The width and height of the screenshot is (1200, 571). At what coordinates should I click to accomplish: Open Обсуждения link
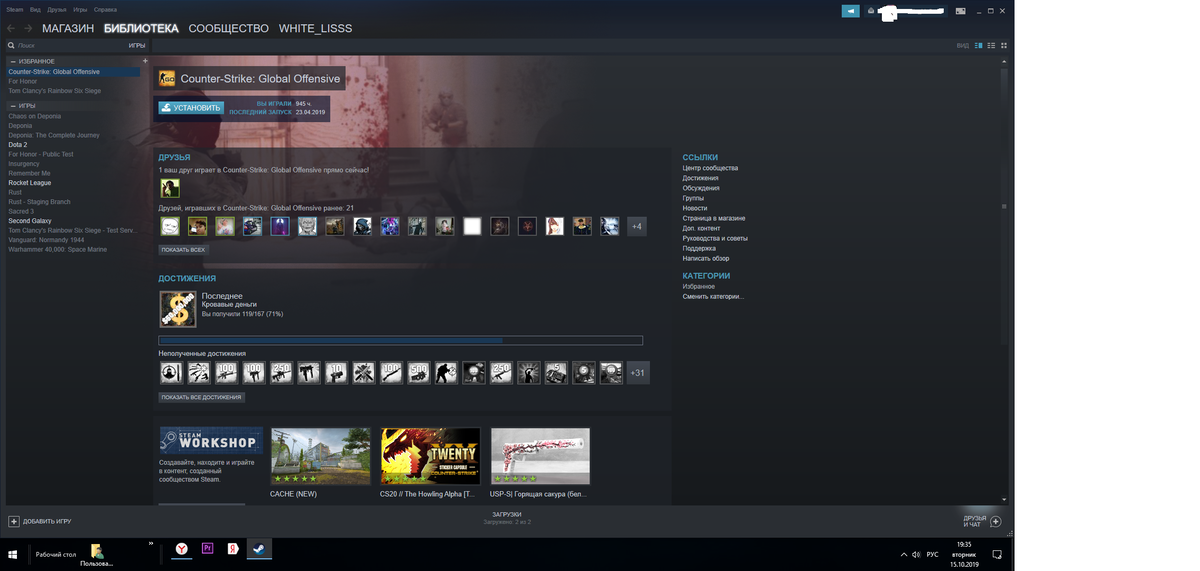701,188
